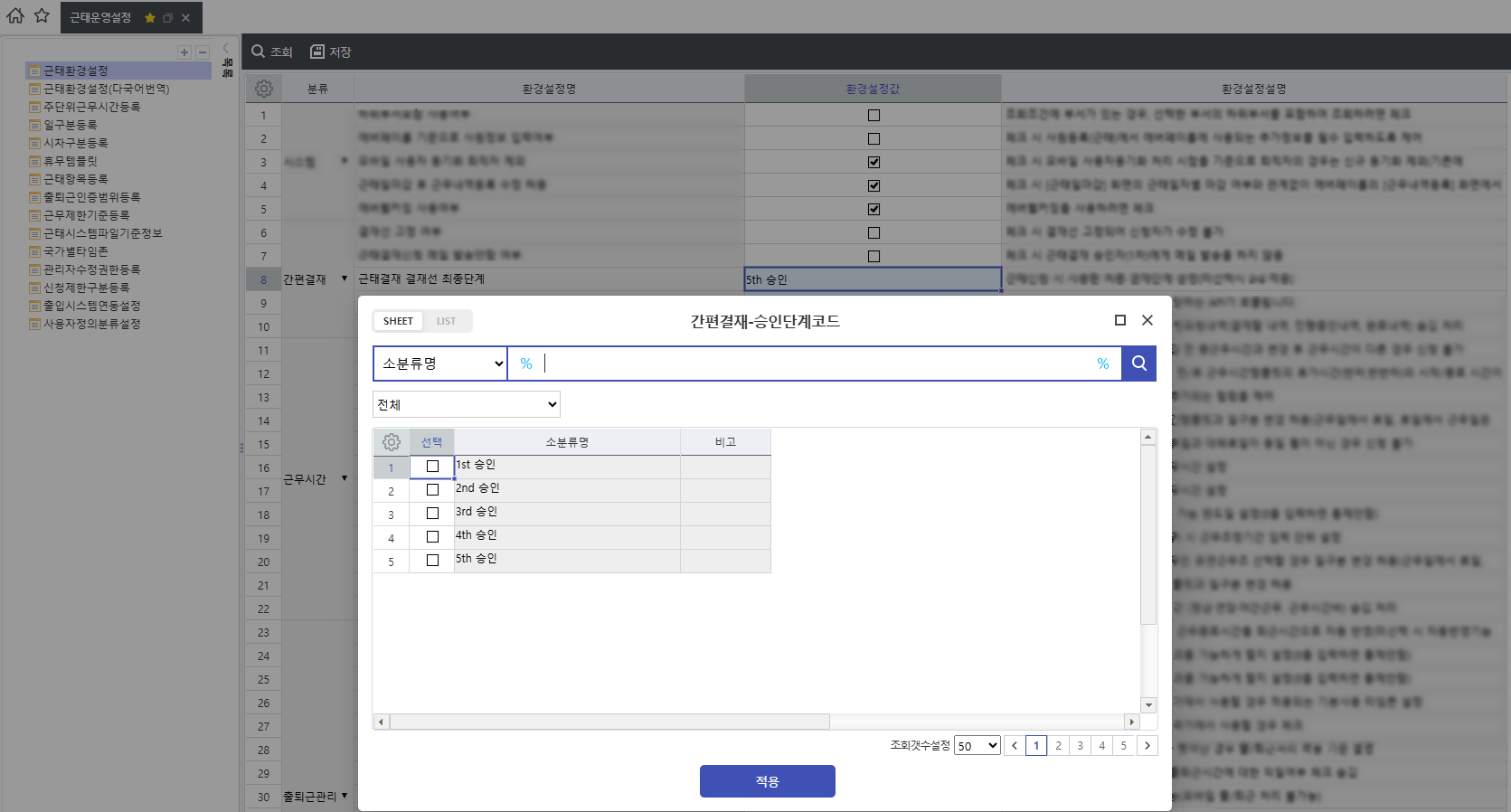Click the 저장 save icon
Image resolution: width=1511 pixels, height=812 pixels.
(317, 52)
